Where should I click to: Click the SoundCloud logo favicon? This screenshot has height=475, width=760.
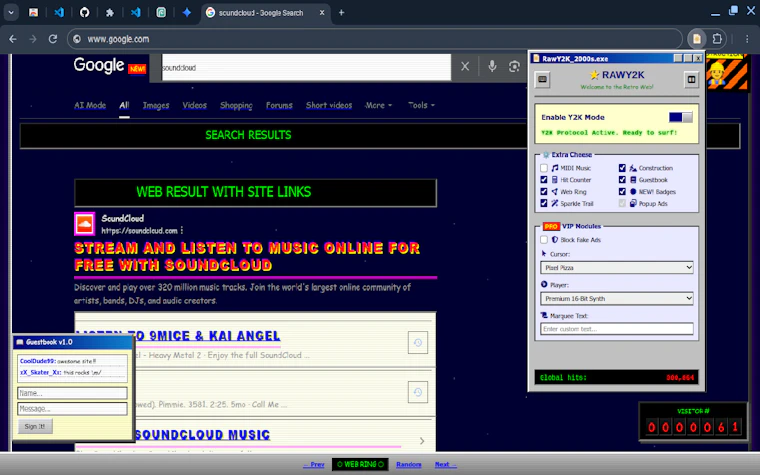[84, 223]
